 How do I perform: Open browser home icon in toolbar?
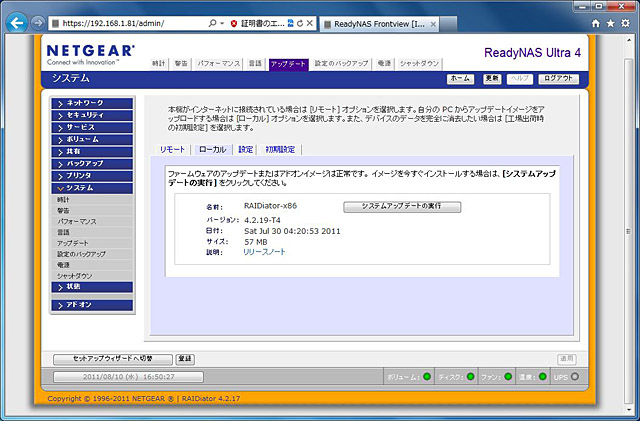pos(596,22)
